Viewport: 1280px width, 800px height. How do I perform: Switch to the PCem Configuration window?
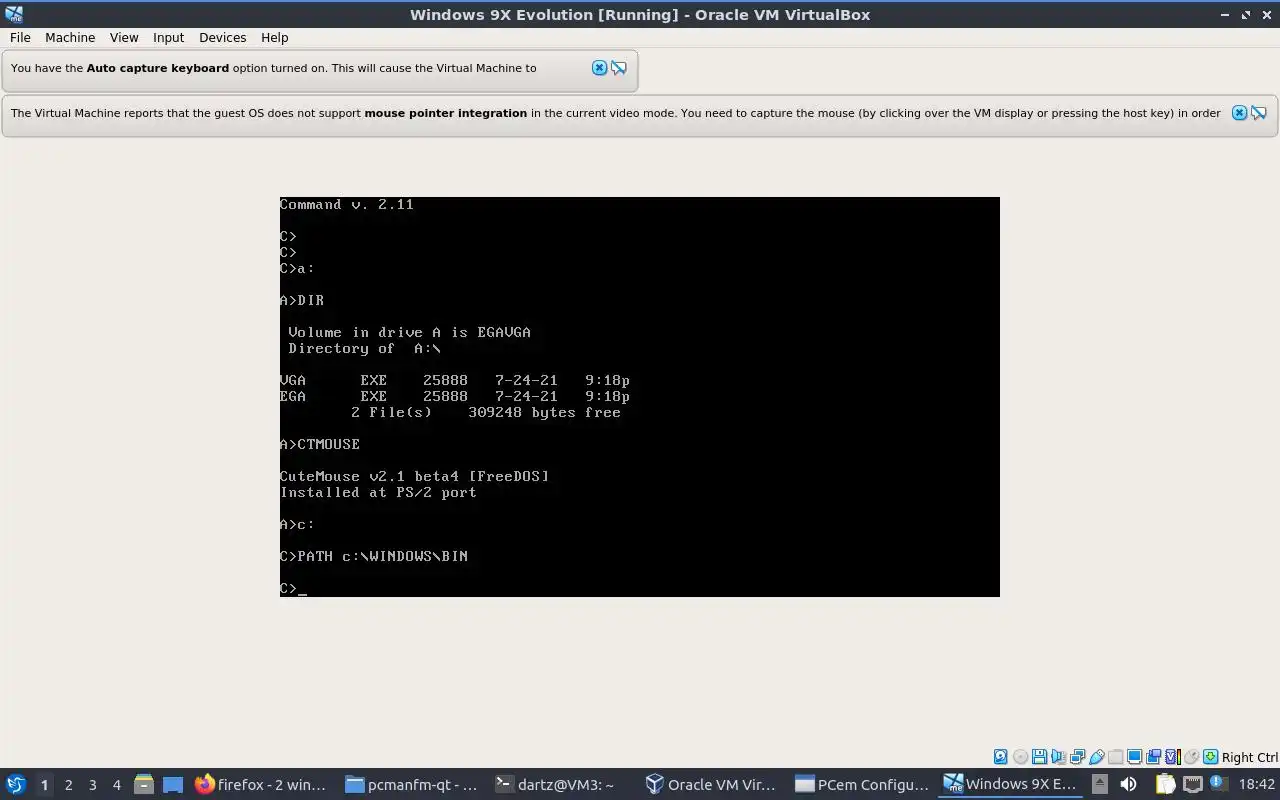pyautogui.click(x=862, y=785)
